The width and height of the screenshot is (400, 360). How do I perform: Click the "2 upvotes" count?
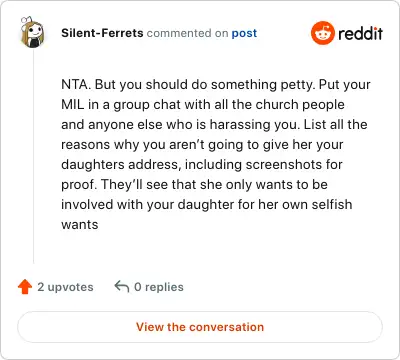[x=65, y=287]
